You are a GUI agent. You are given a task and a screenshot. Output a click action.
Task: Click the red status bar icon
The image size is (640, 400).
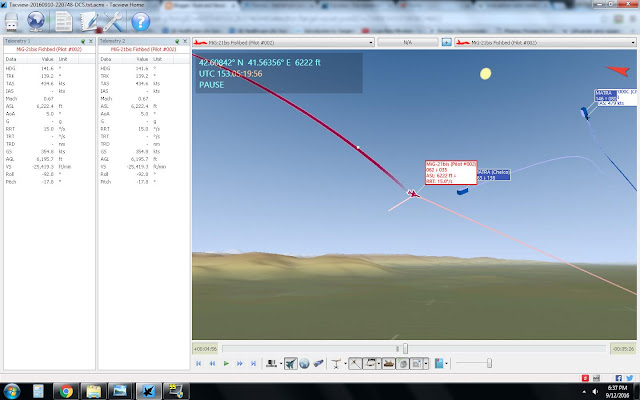(x=585, y=378)
